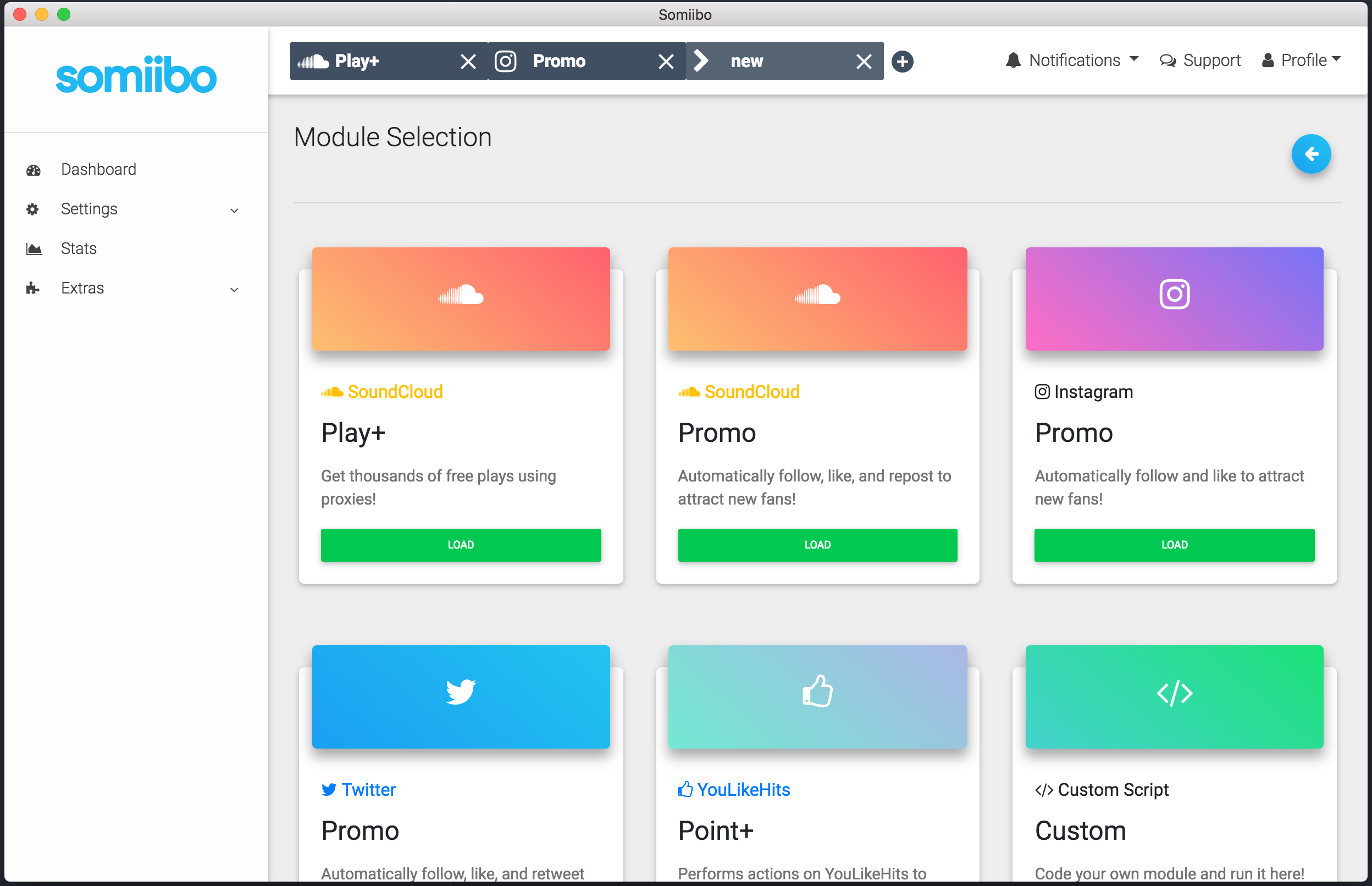
Task: Load the SoundCloud Play+ module
Action: pyautogui.click(x=461, y=545)
